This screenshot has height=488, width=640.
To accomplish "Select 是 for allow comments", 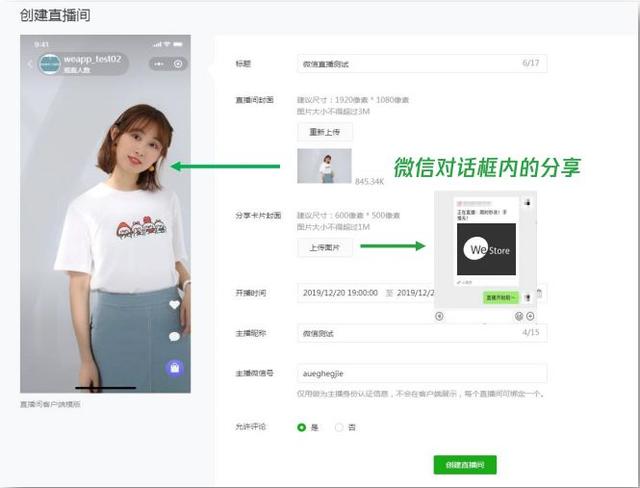I will (301, 427).
